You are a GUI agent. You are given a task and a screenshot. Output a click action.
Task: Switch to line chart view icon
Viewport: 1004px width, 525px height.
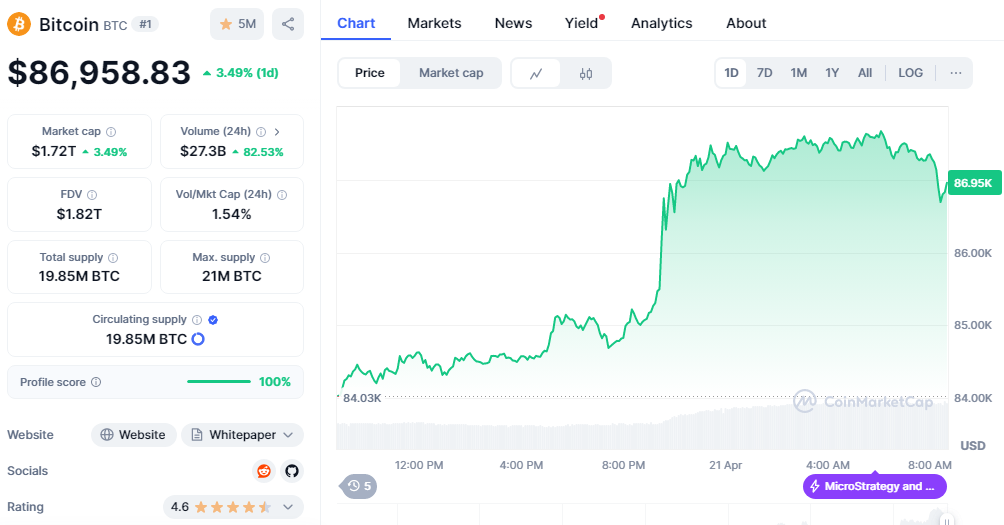coord(537,73)
